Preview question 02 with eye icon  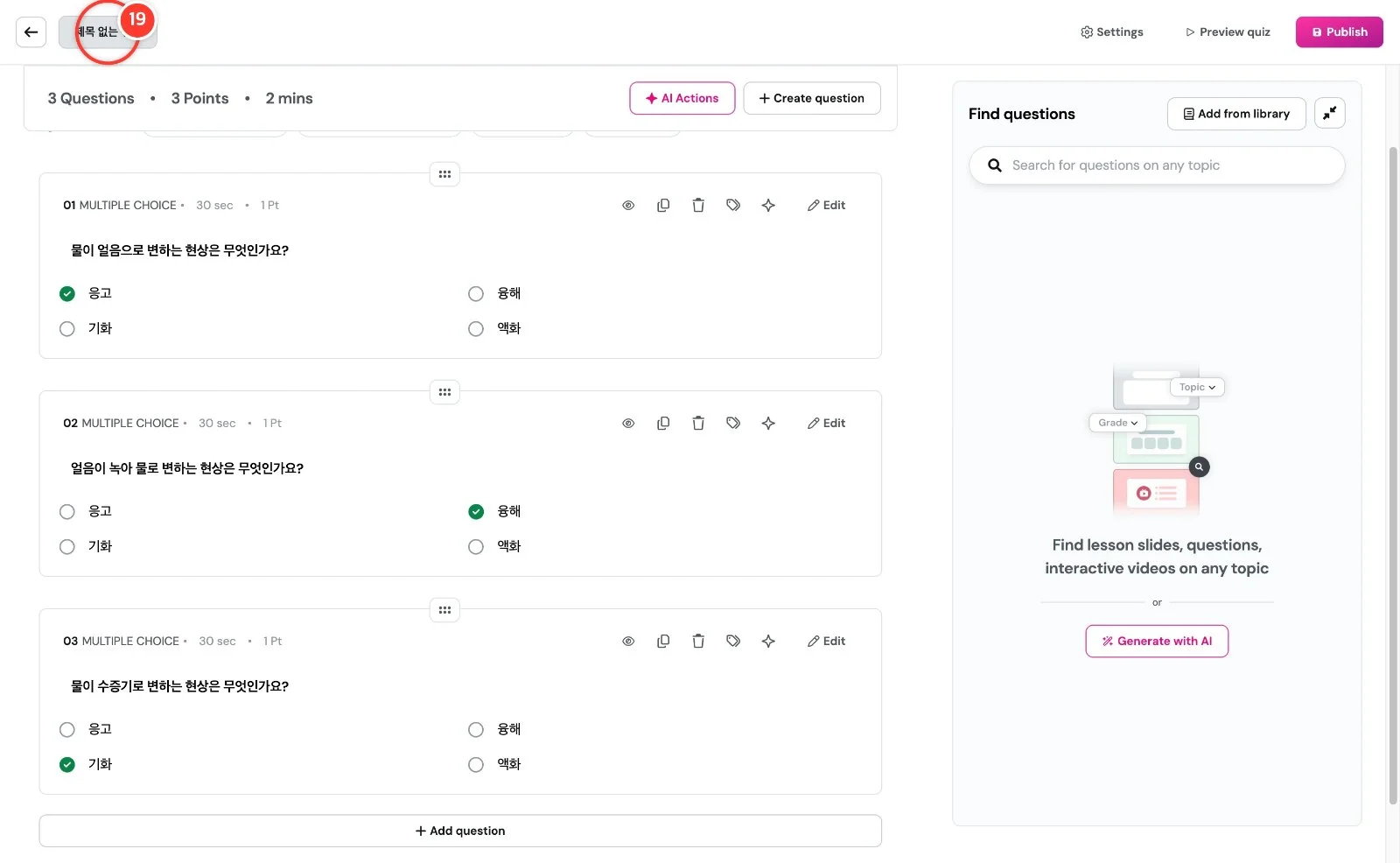point(628,424)
